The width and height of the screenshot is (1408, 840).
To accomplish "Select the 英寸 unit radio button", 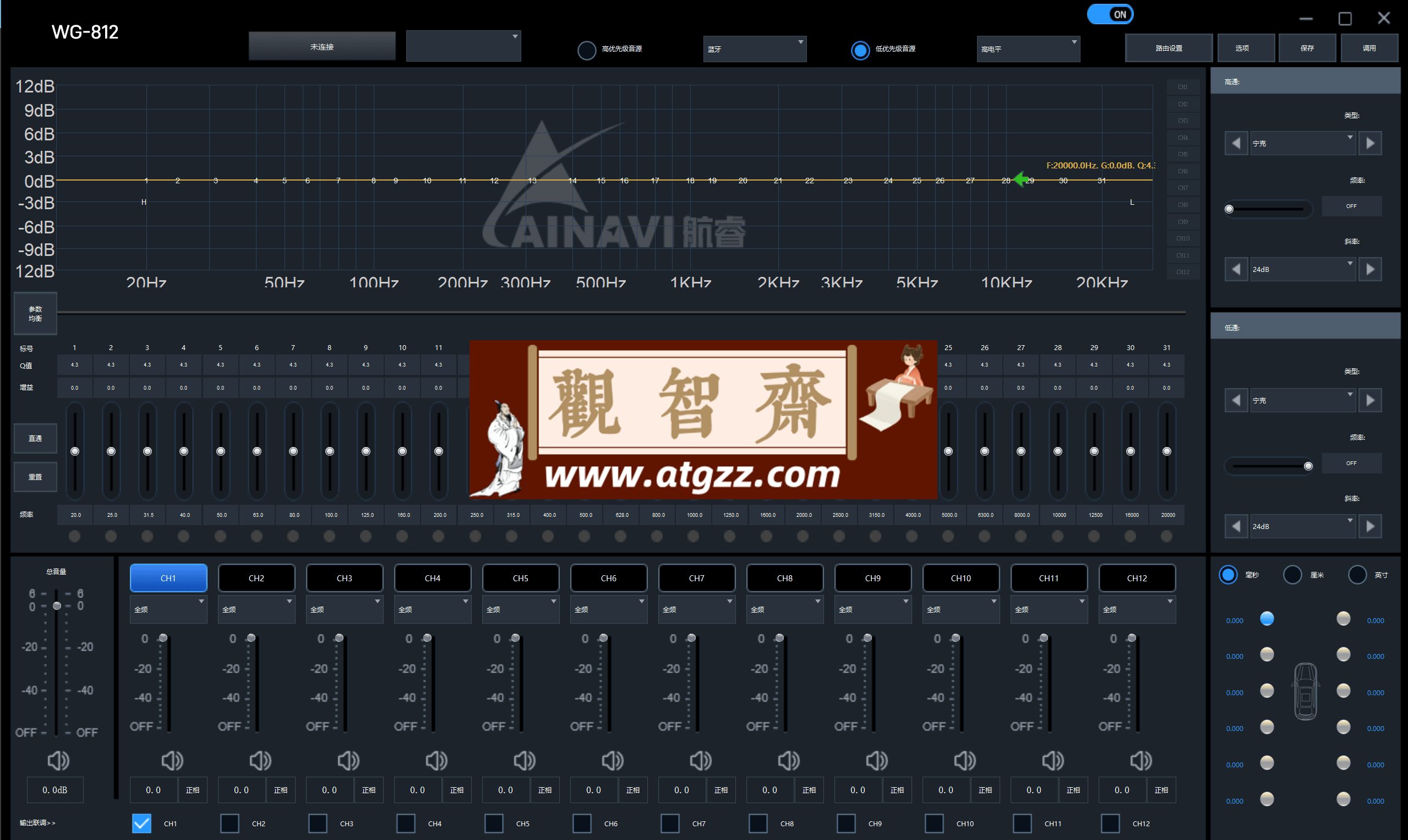I will tap(1357, 575).
